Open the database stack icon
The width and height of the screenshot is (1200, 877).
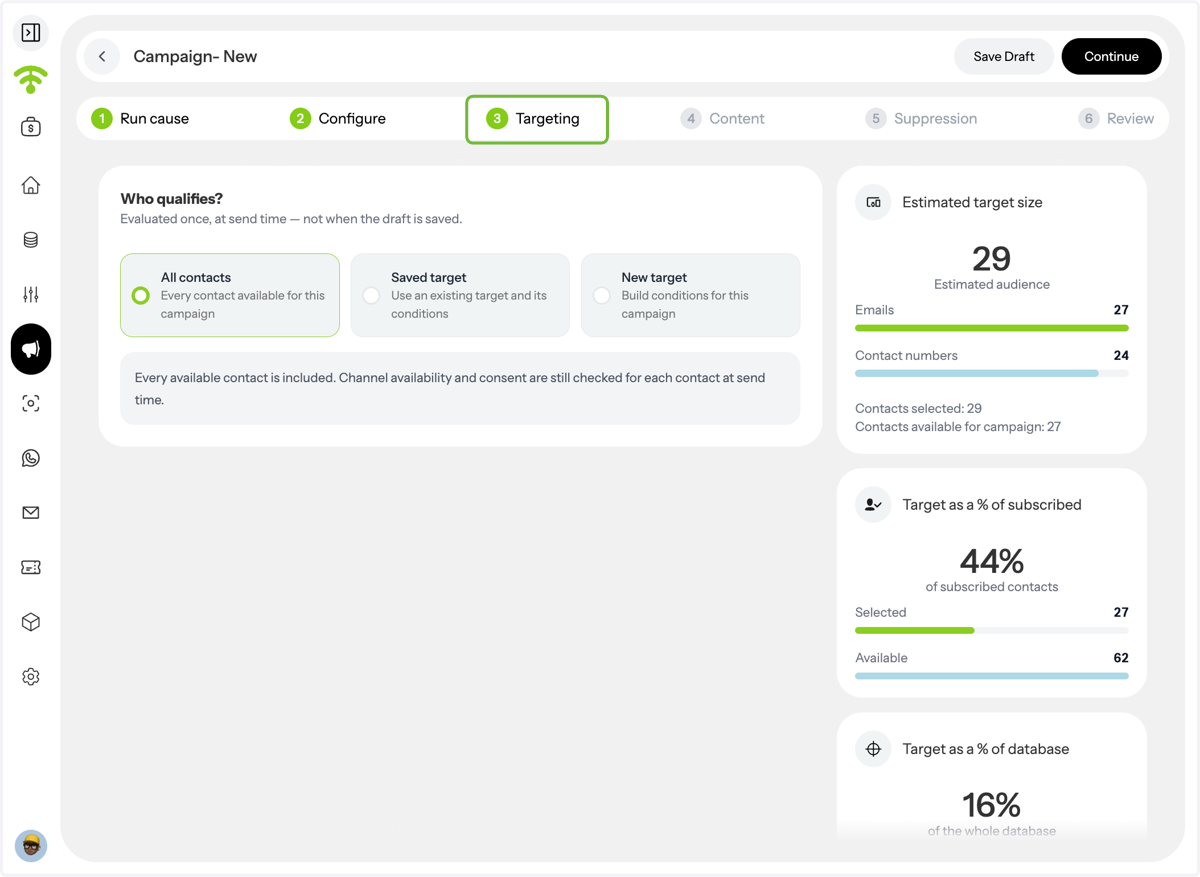[x=31, y=240]
